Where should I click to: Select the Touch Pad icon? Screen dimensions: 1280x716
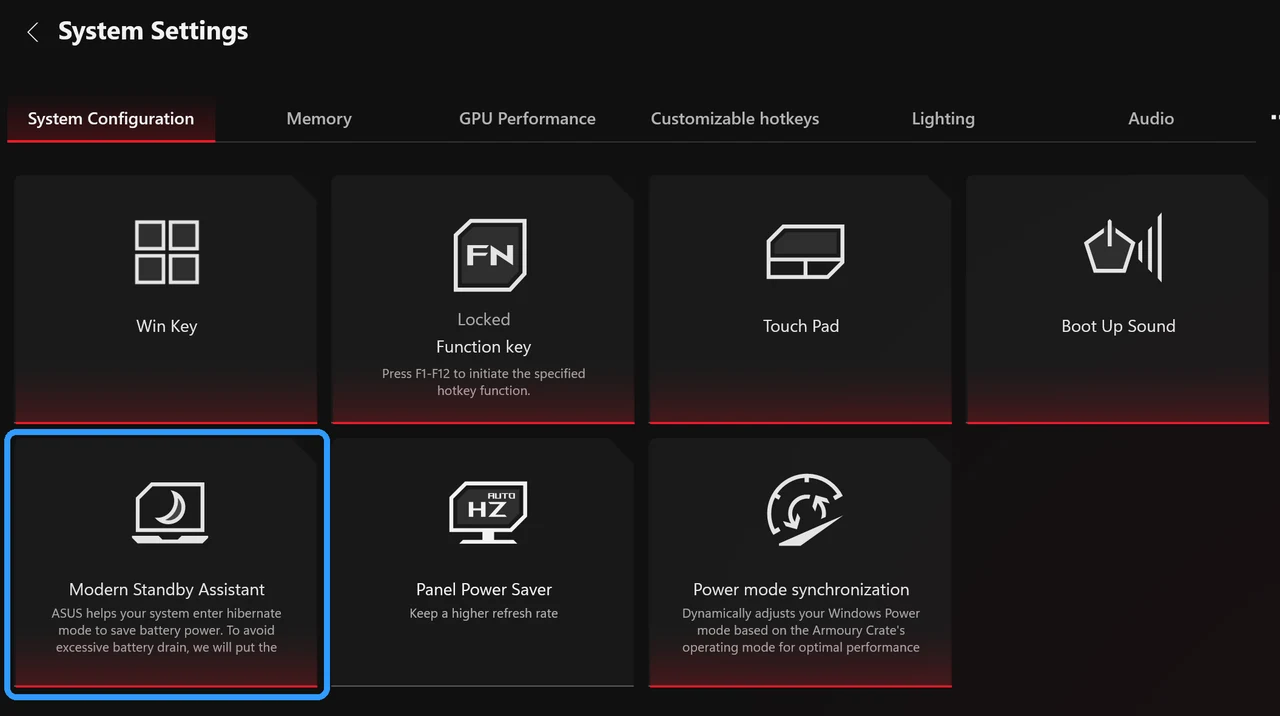[x=805, y=251]
